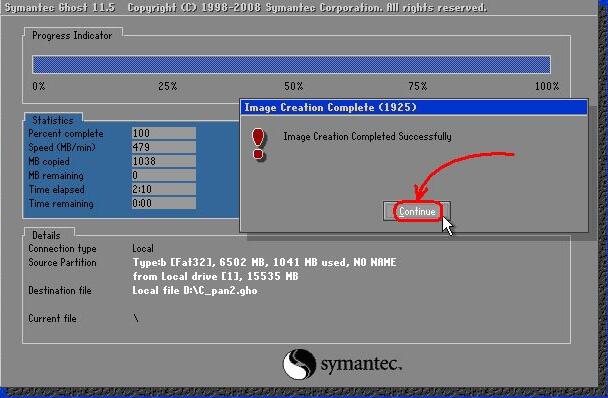Click the Percent complete value 100
The image size is (608, 398).
[x=164, y=133]
